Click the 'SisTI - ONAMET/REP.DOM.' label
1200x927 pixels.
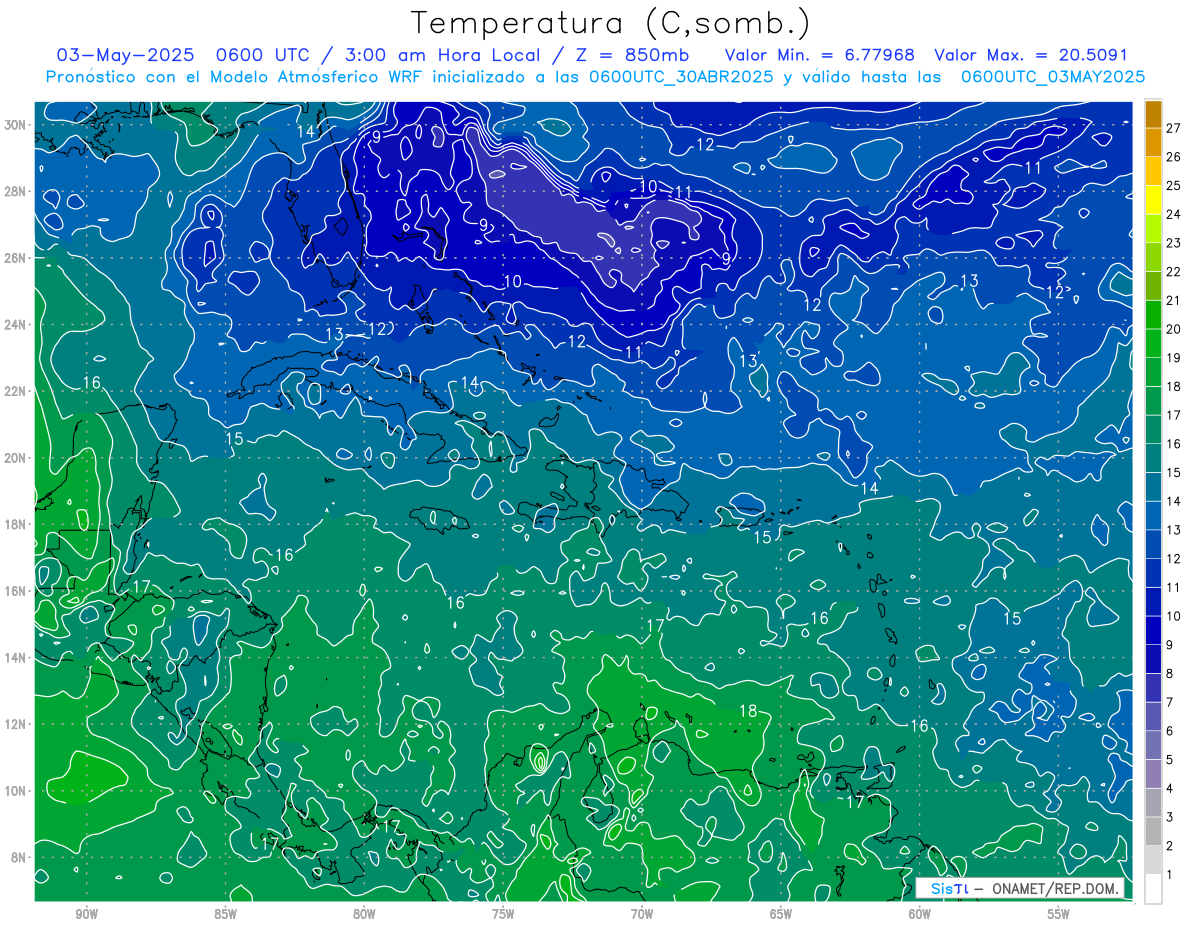pos(1020,888)
